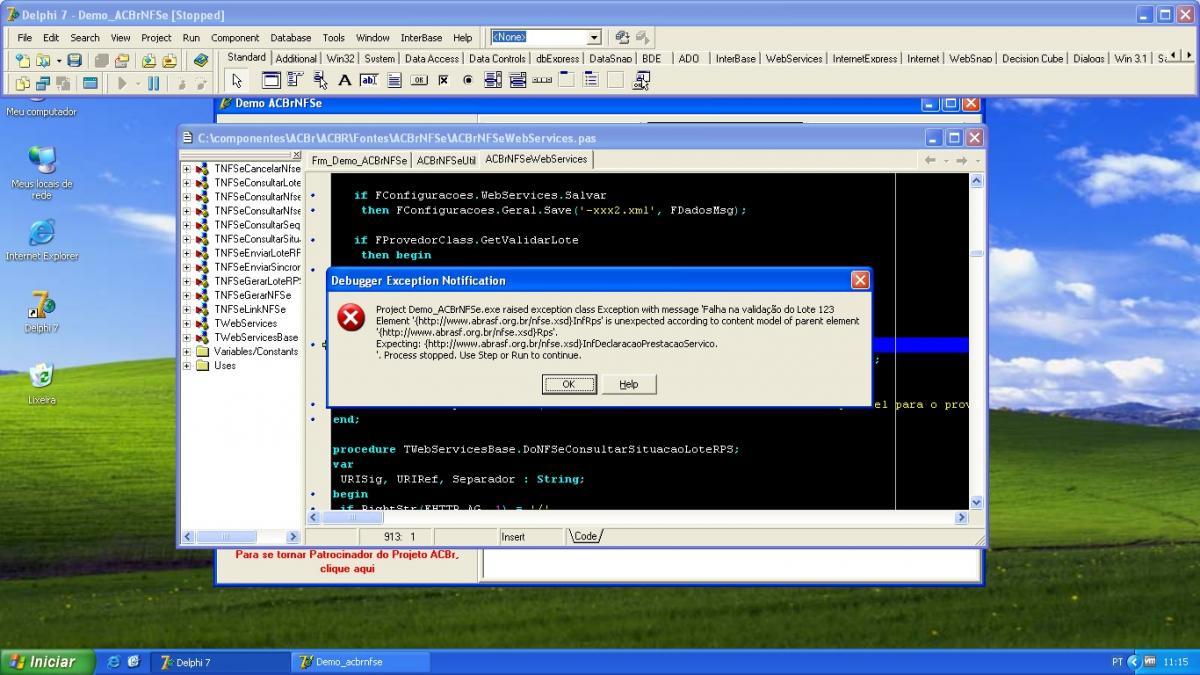Select the Button 'OK' component icon
Screen dimensions: 1200x675
point(419,81)
